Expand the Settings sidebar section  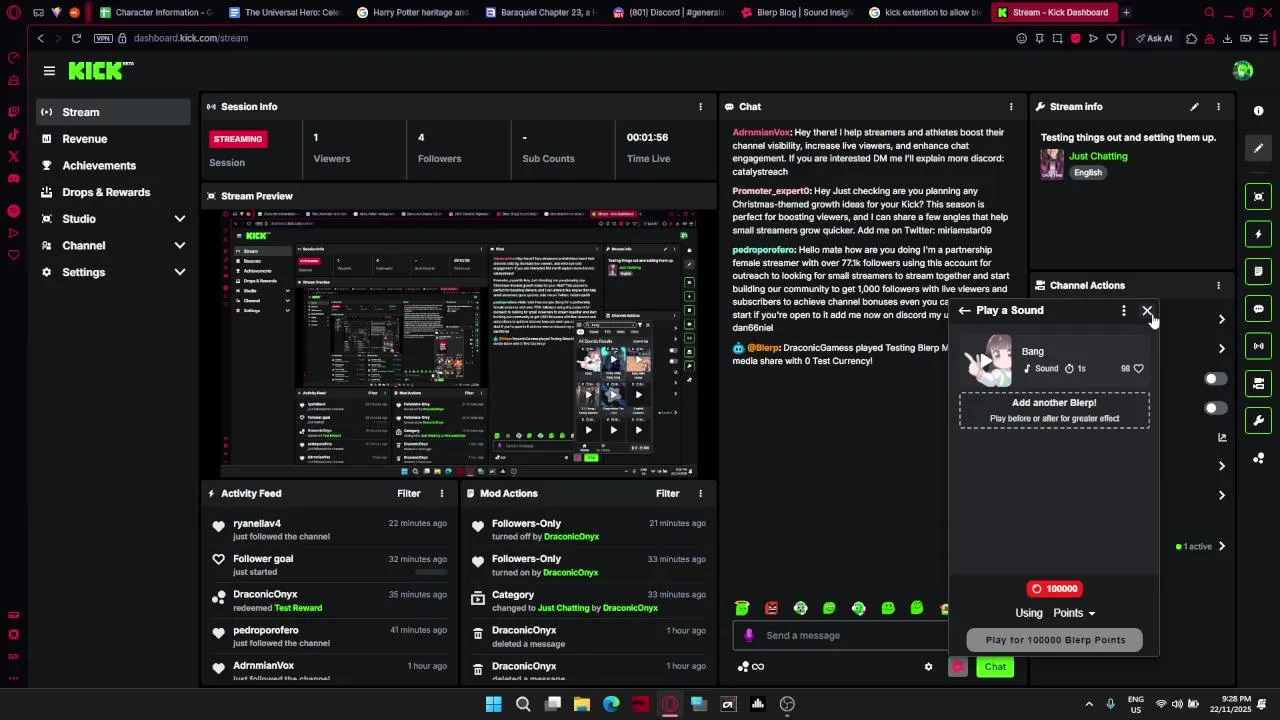click(x=180, y=272)
